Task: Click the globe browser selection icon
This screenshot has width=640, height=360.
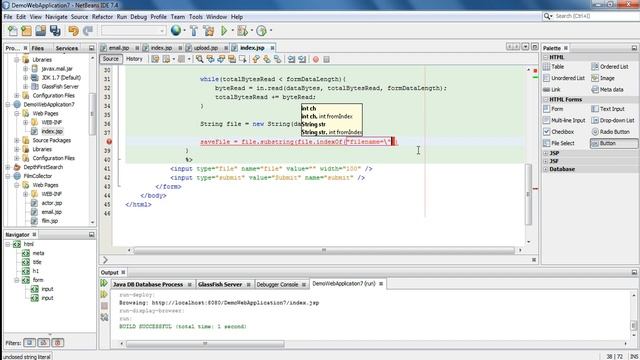Action: (176, 30)
